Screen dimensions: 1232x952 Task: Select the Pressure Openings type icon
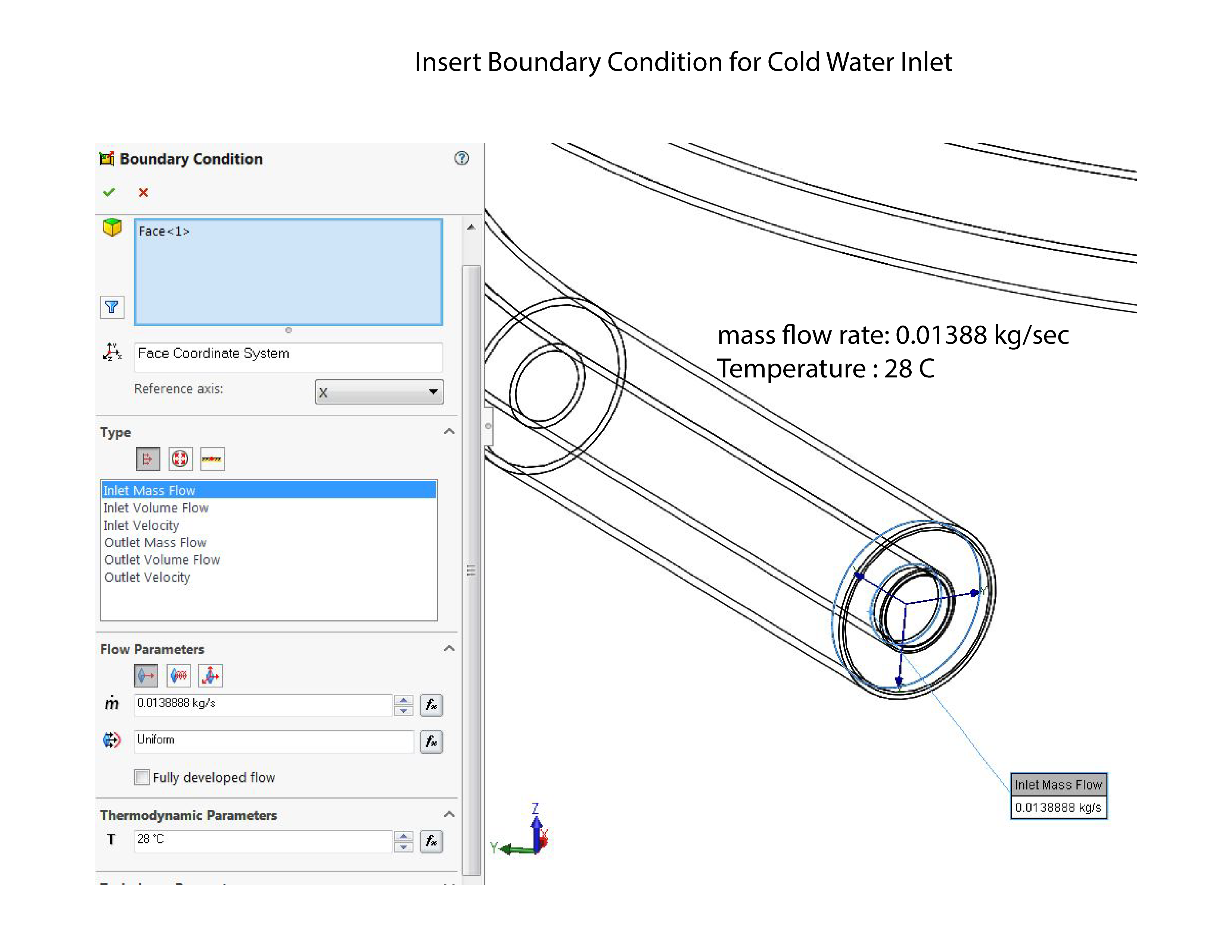pyautogui.click(x=180, y=458)
